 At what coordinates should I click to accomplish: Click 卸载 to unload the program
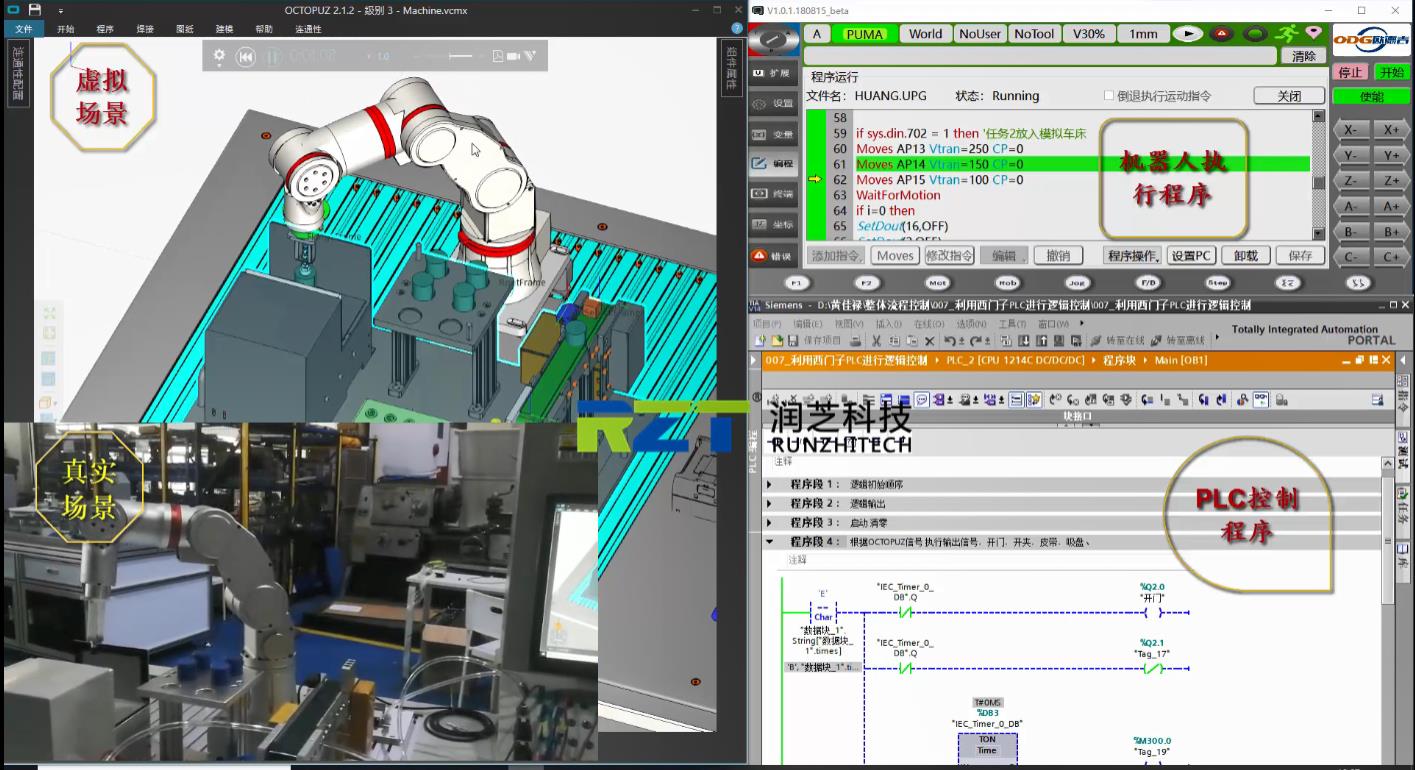point(1246,256)
